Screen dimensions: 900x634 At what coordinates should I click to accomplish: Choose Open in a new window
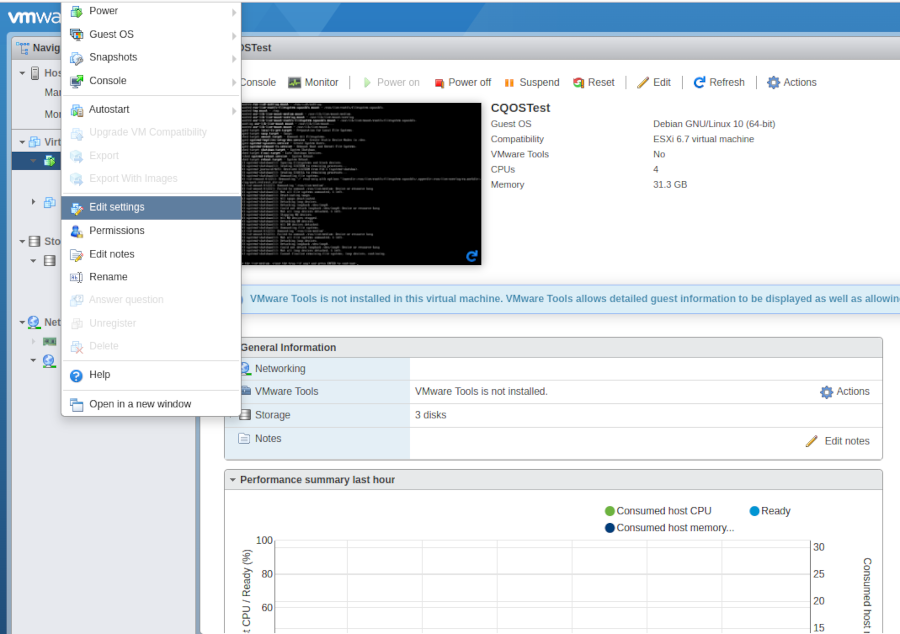pos(151,404)
